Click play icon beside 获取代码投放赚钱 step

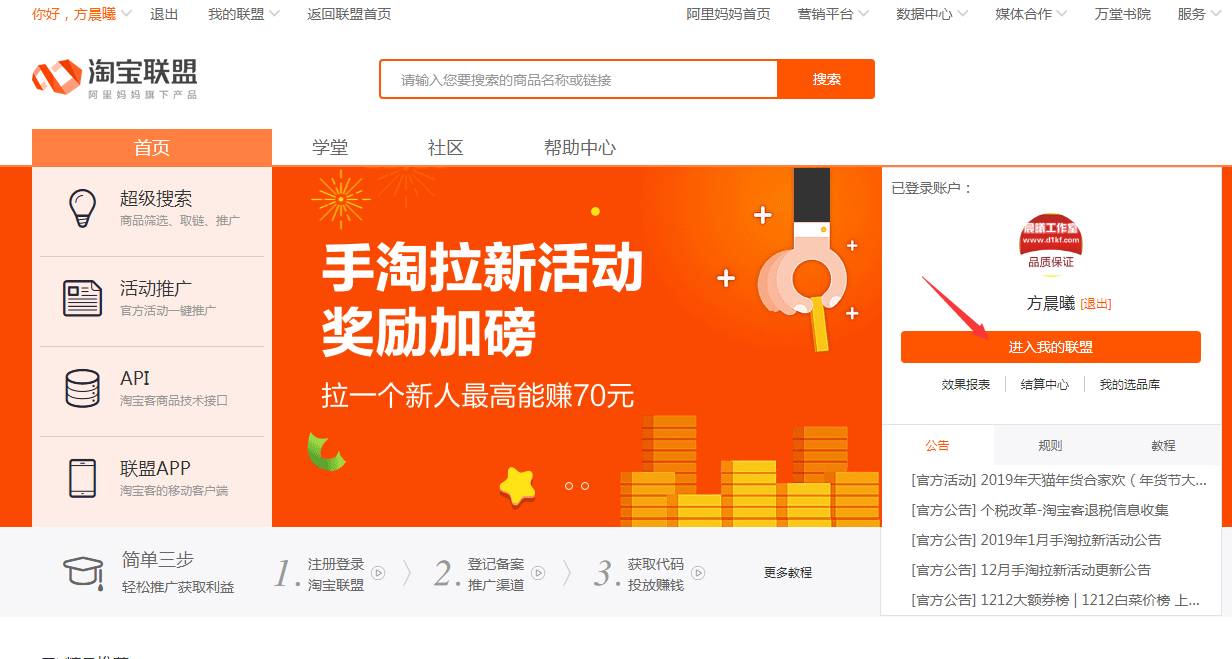(x=698, y=573)
